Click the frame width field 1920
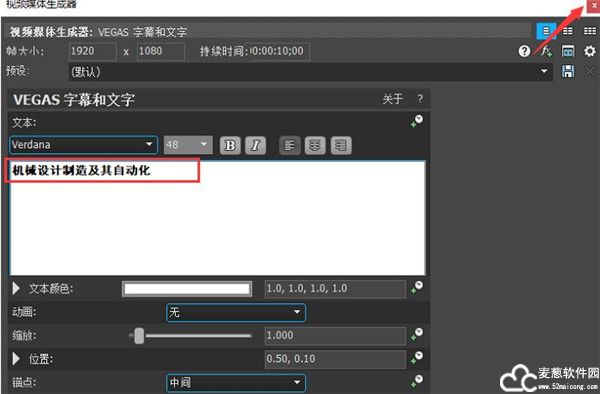This screenshot has height=394, width=600. 93,51
